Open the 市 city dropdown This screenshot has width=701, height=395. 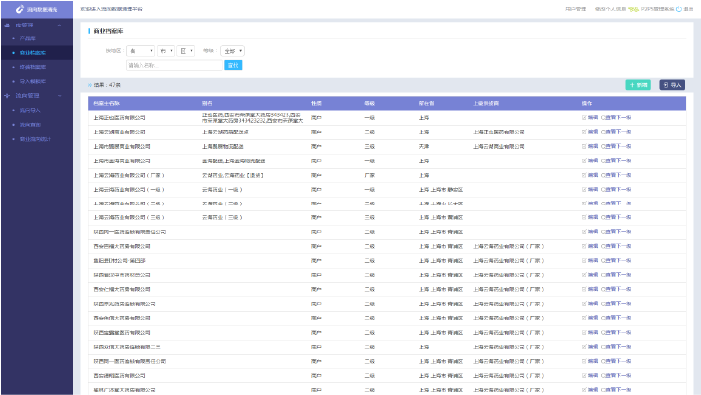[x=166, y=51]
